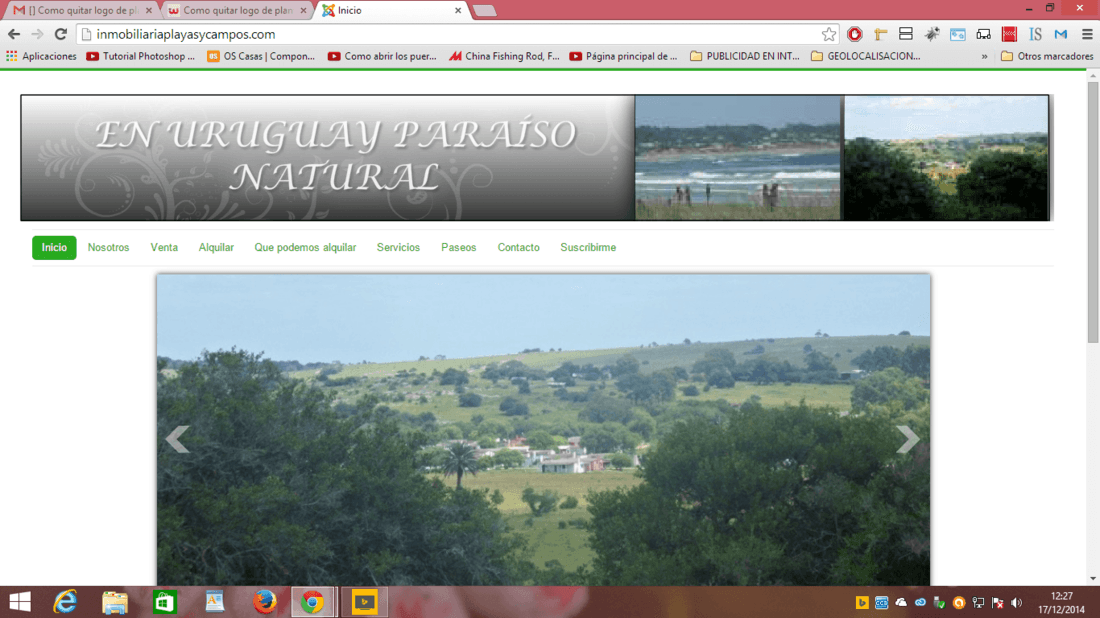Click the taskbar clock and date
1100x618 pixels.
coord(1061,603)
